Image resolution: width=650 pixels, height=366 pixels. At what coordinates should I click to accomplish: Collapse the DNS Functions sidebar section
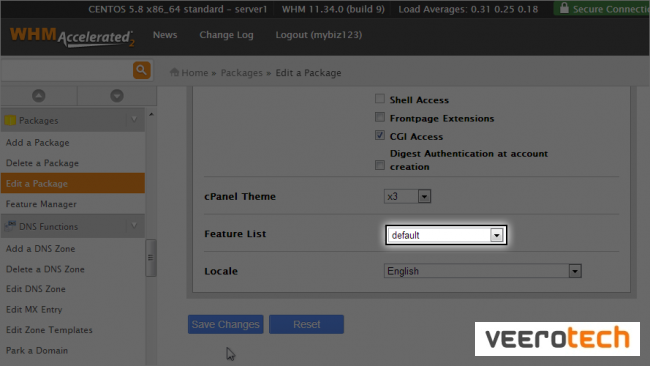coord(134,226)
